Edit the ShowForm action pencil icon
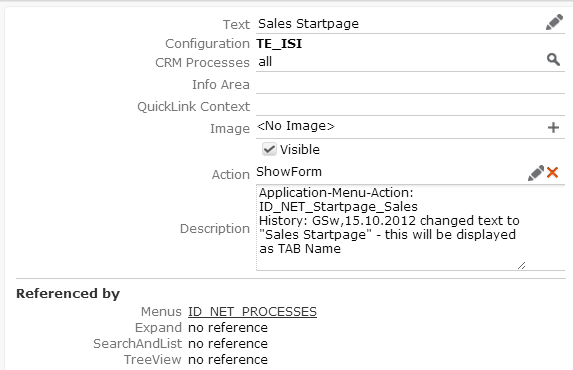Viewport: 573px width, 370px height. pyautogui.click(x=536, y=173)
